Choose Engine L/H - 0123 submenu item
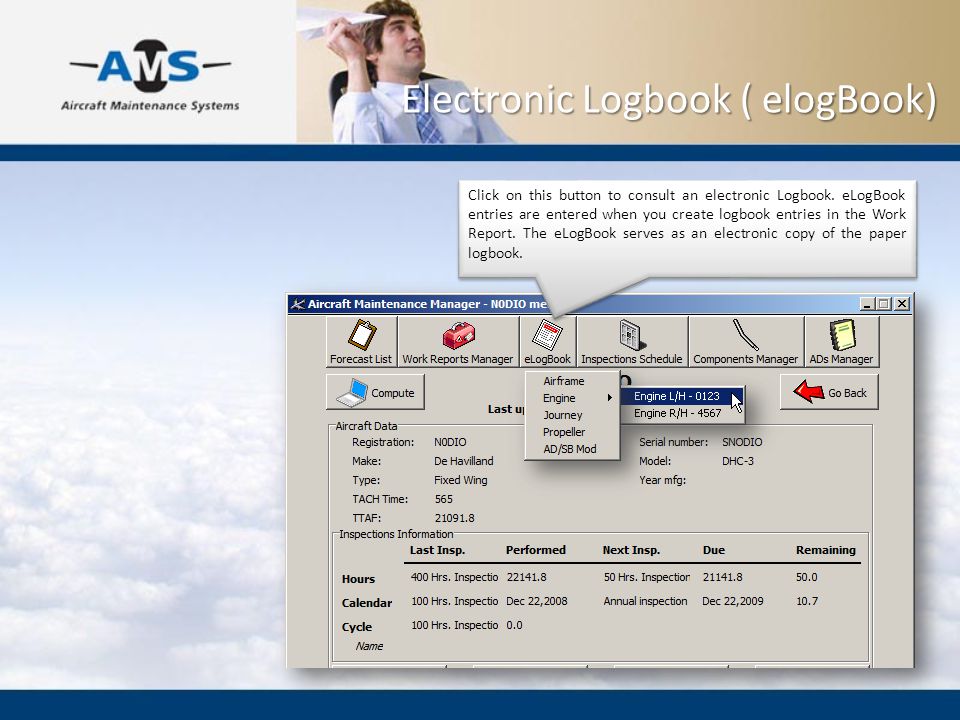 click(681, 396)
